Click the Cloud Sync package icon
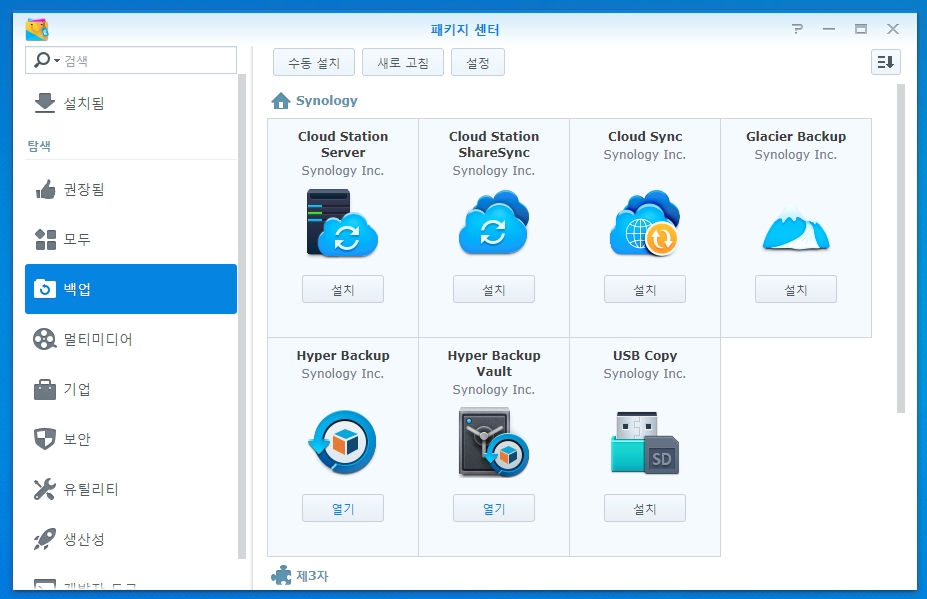 645,223
